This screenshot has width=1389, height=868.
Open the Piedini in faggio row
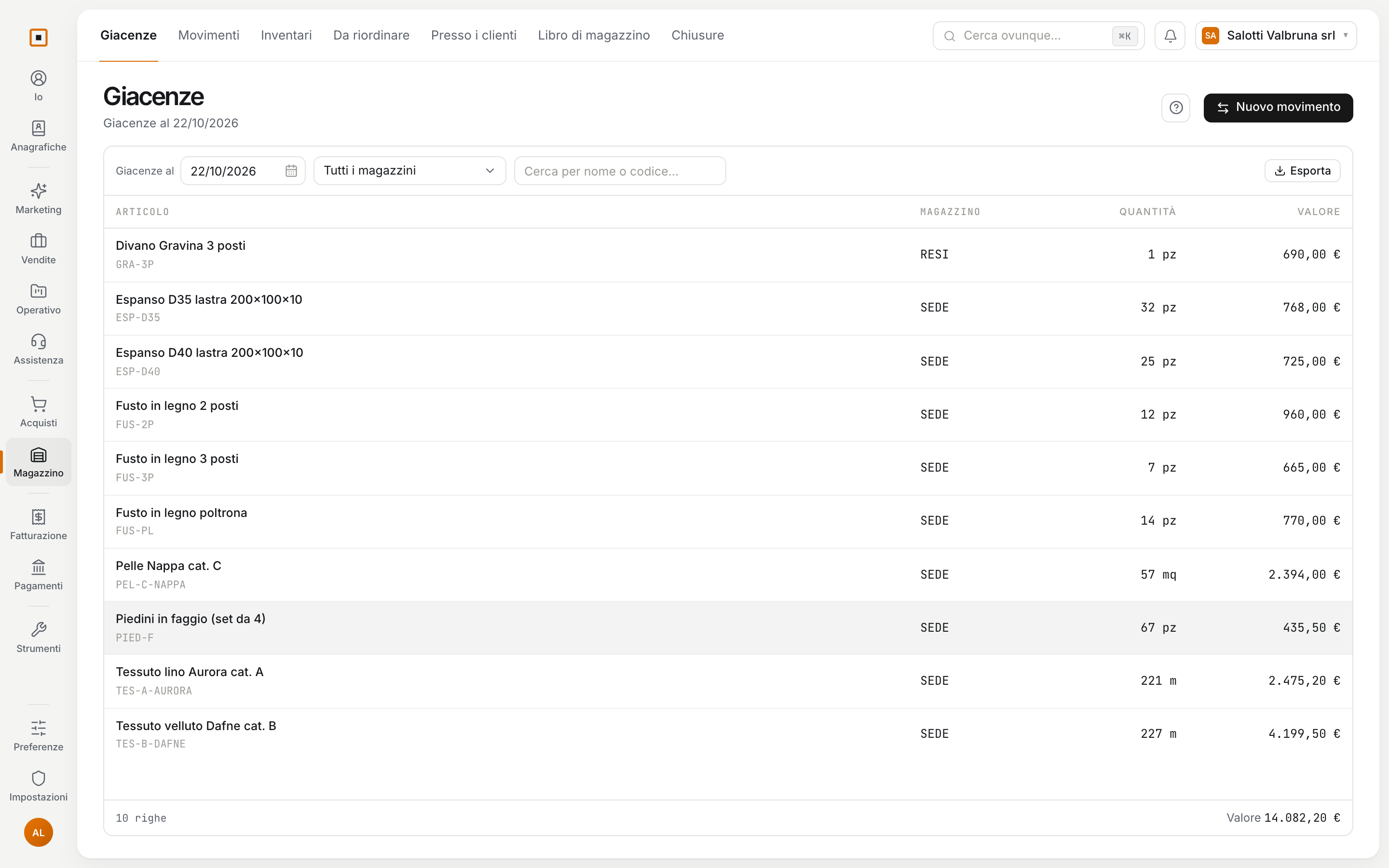coord(728,628)
